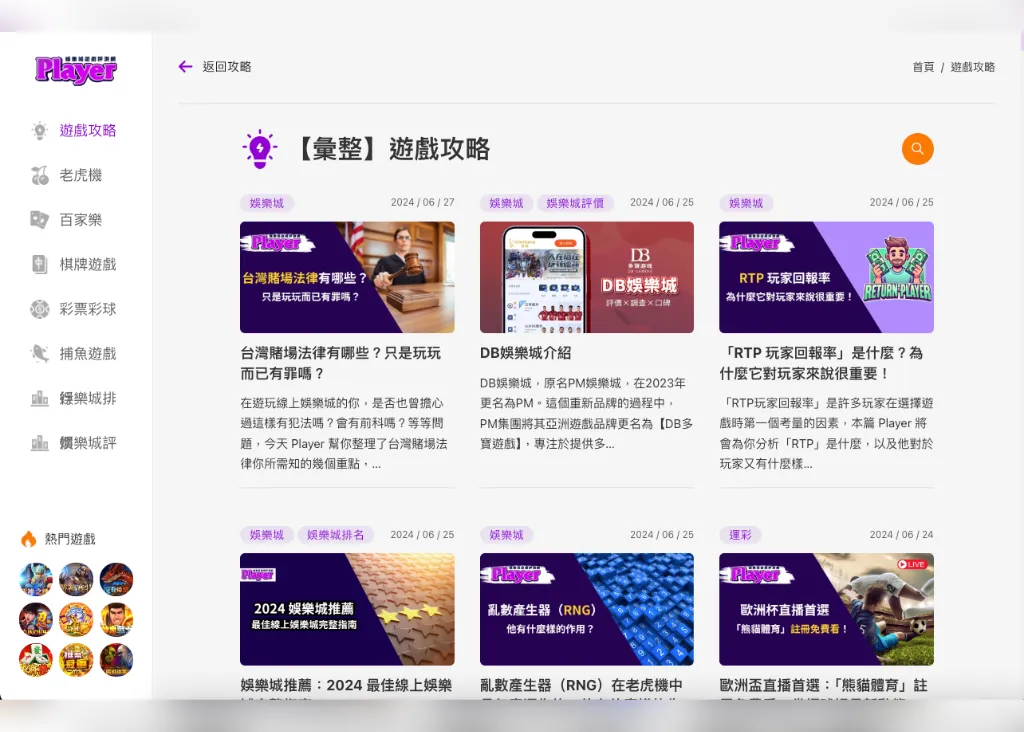Open the orange search magnifier icon

[x=917, y=148]
